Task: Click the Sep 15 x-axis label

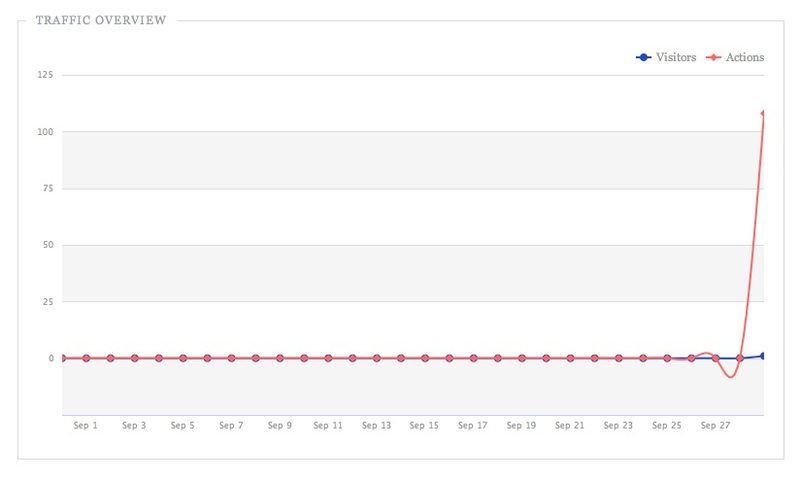Action: click(x=425, y=425)
